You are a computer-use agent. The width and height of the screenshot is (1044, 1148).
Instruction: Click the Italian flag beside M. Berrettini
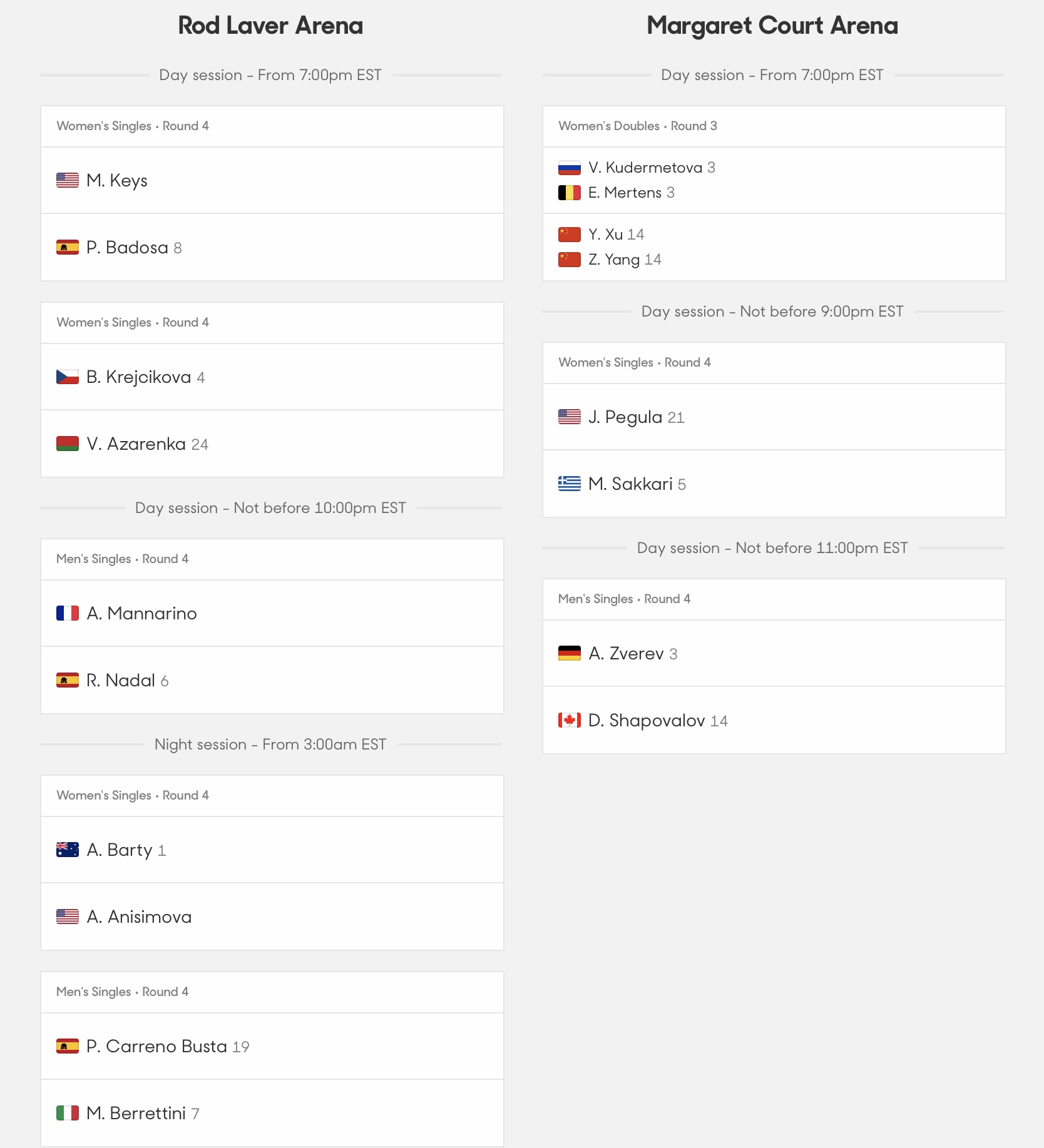(68, 1113)
